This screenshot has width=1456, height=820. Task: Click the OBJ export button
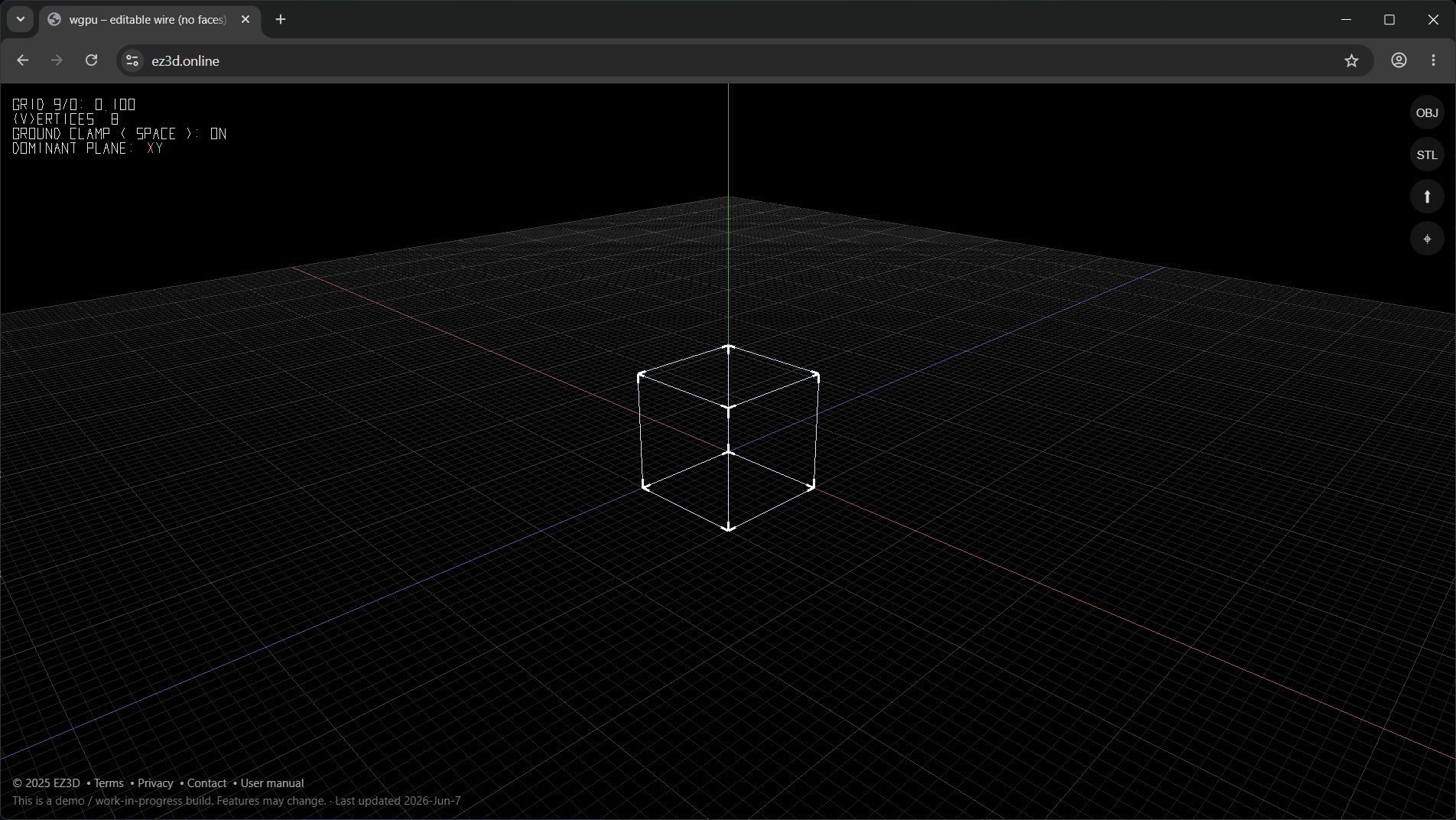point(1427,113)
